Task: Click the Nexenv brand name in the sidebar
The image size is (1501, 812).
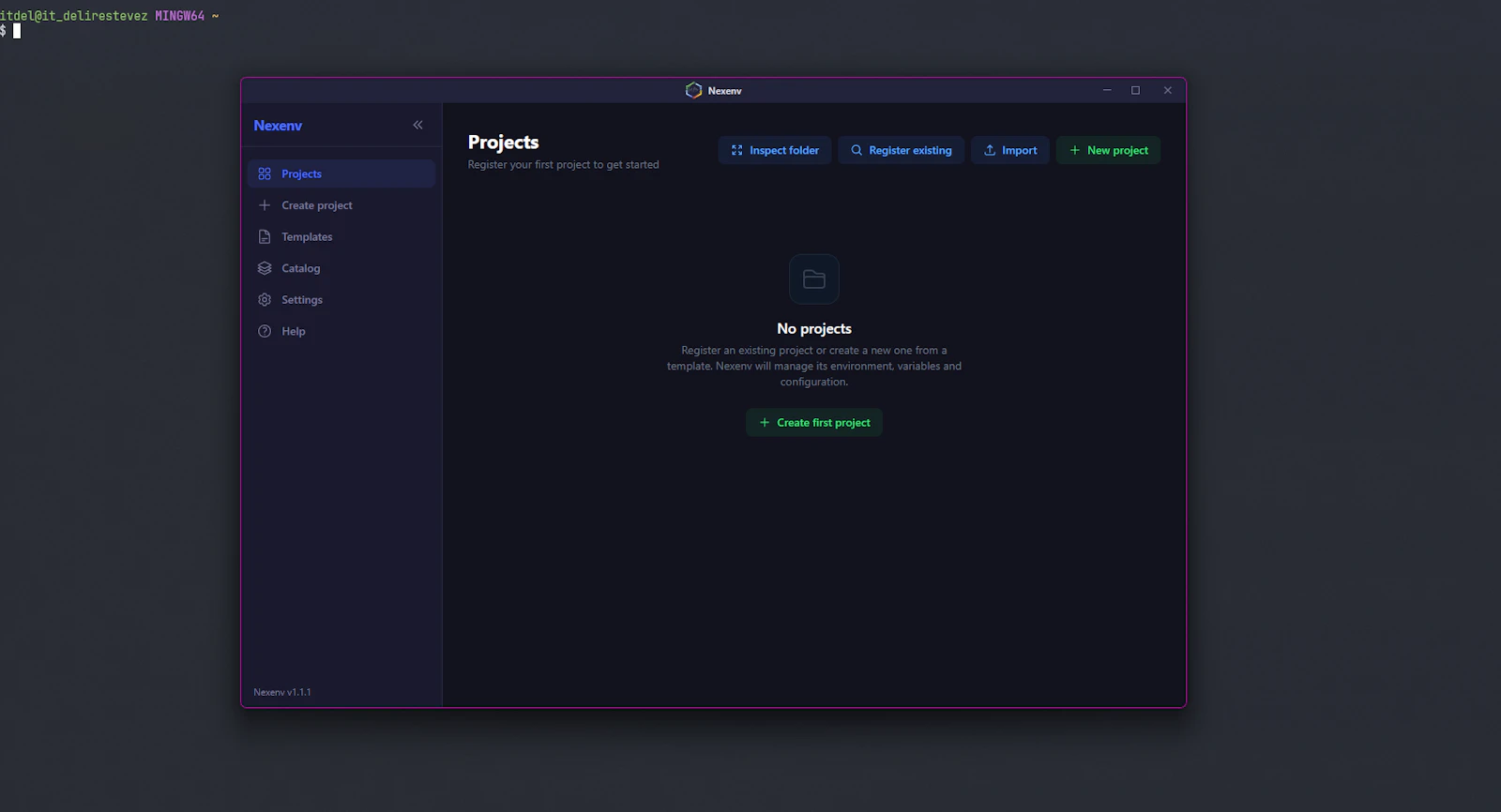Action: tap(278, 126)
